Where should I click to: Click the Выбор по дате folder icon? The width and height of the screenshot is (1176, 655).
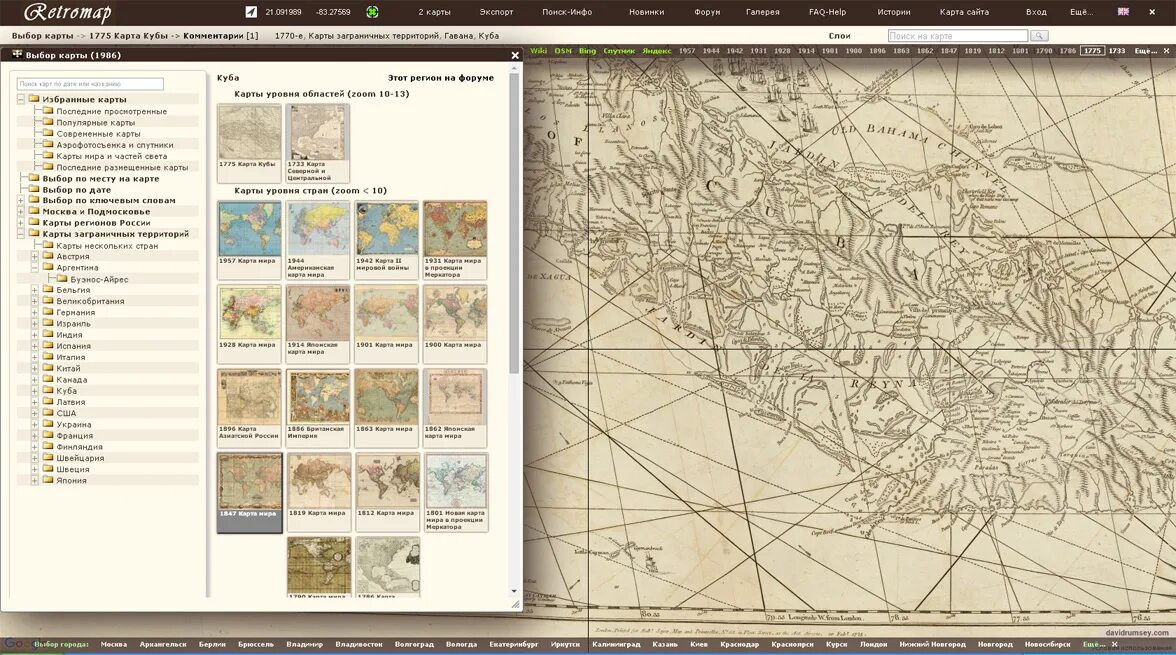[34, 190]
